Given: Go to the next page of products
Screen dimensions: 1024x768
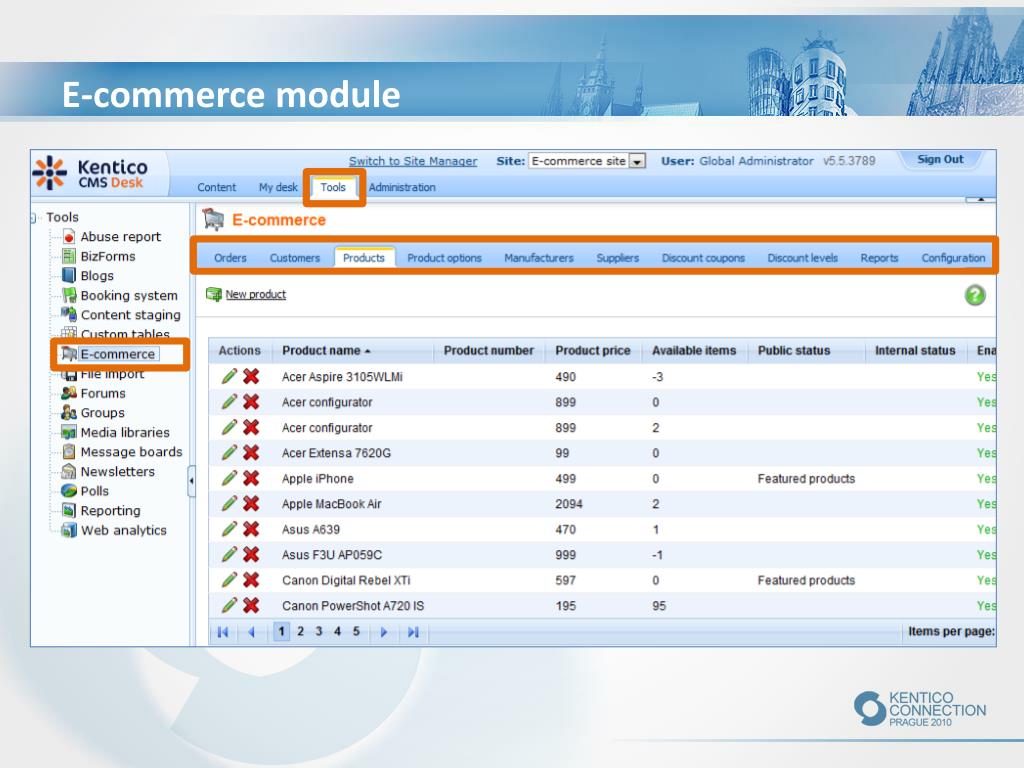Looking at the screenshot, I should (x=384, y=632).
